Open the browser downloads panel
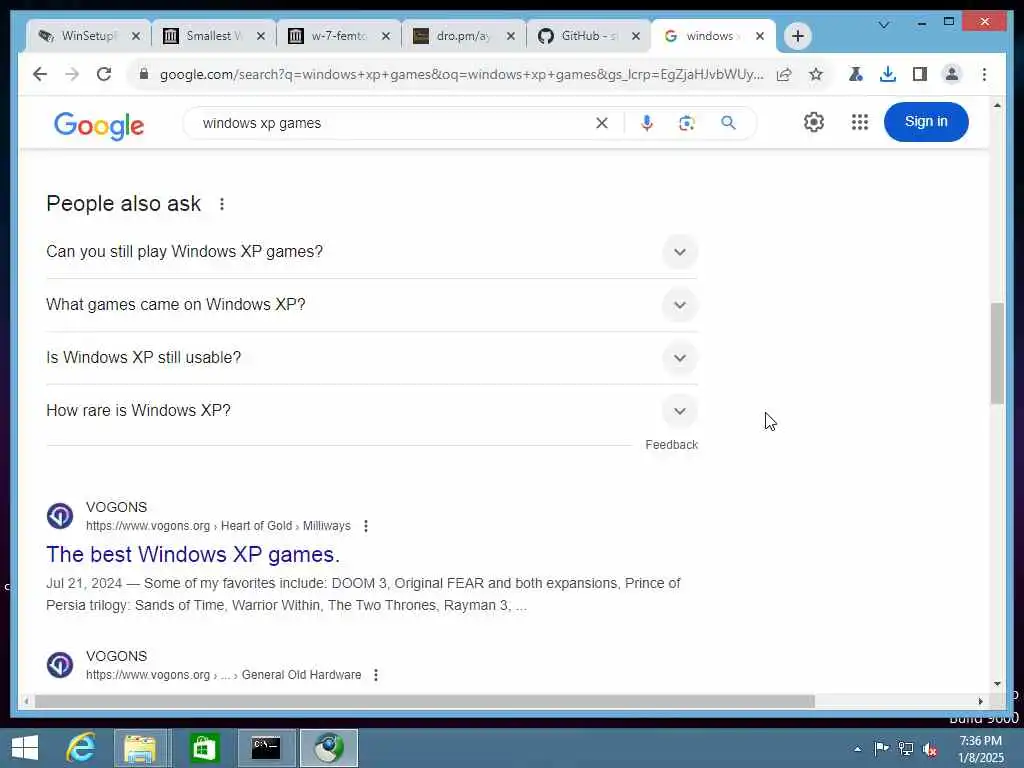1024x768 pixels. click(888, 74)
